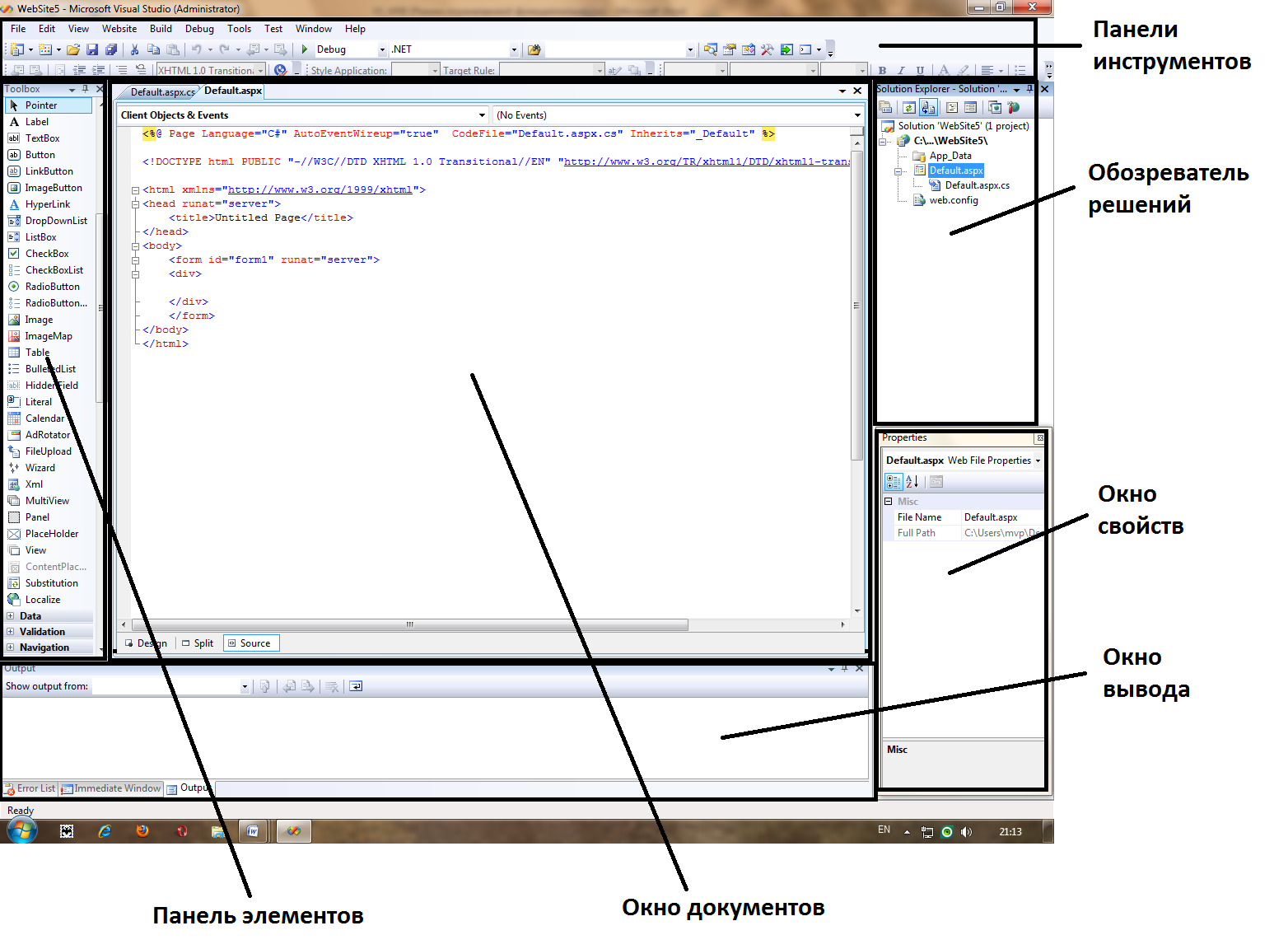Open the Toolbox via the hammer-and-wrench icon

click(x=768, y=49)
